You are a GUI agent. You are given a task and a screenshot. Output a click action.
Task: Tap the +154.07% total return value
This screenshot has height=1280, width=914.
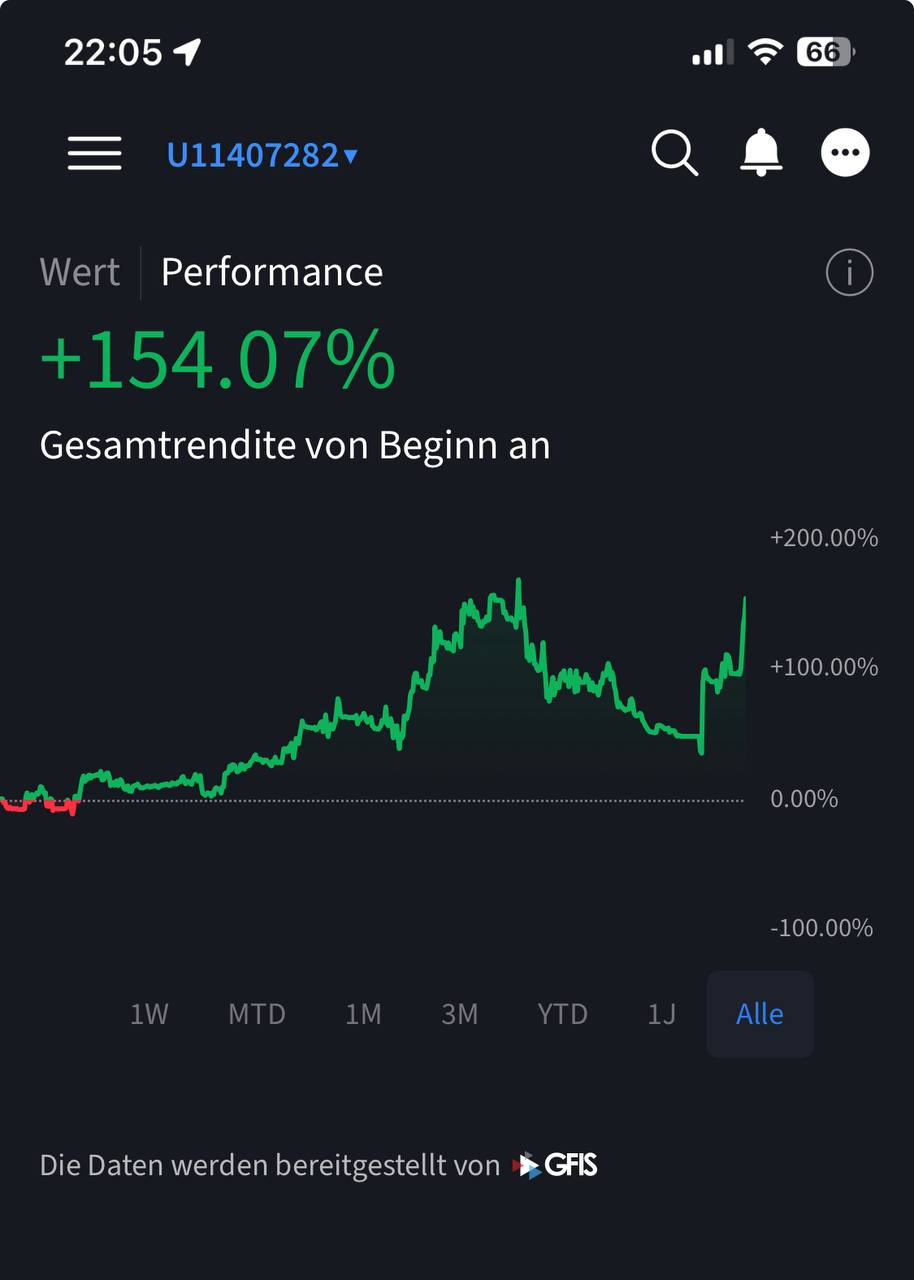click(x=218, y=360)
